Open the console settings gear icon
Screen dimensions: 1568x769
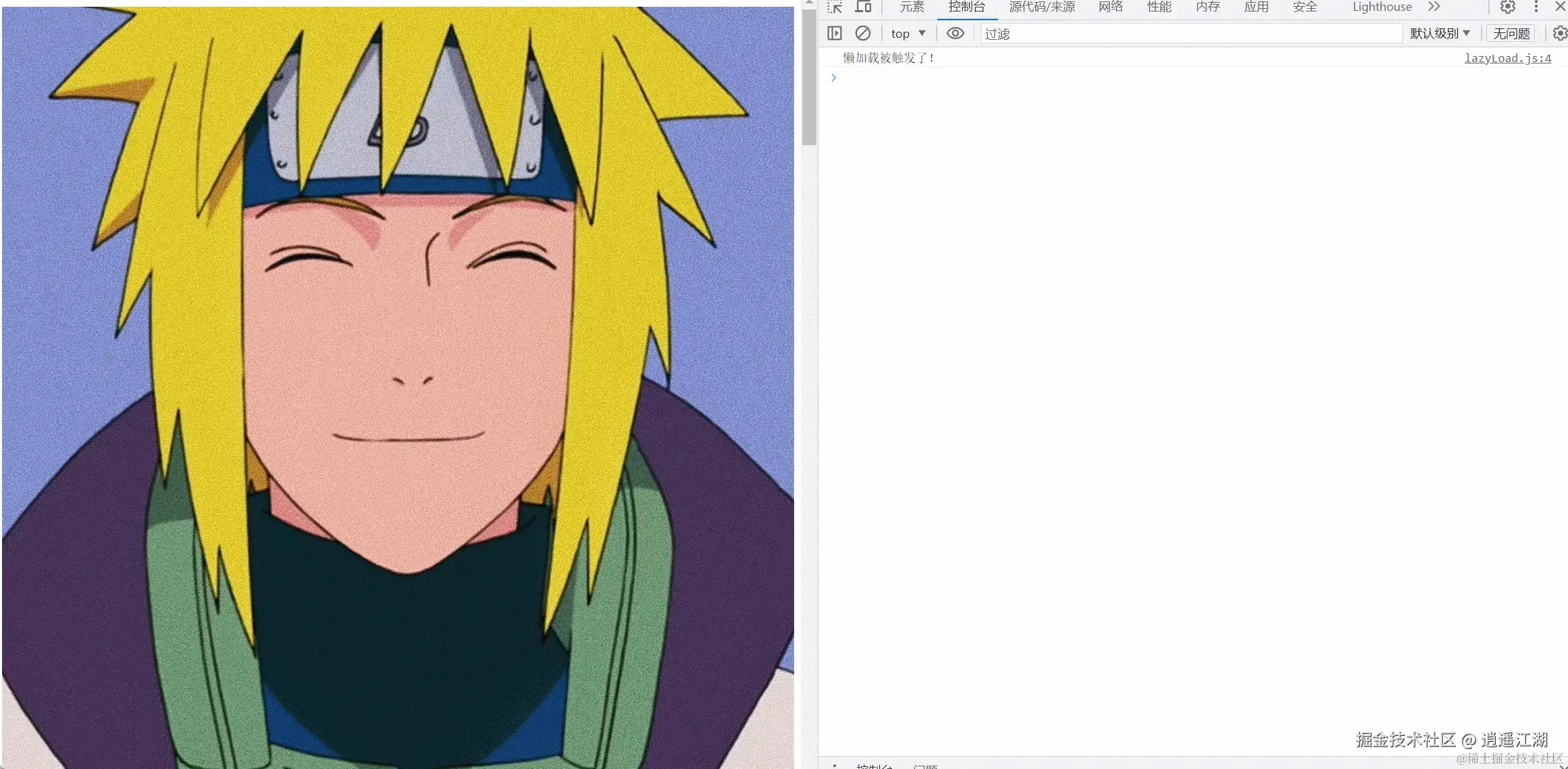[1559, 33]
